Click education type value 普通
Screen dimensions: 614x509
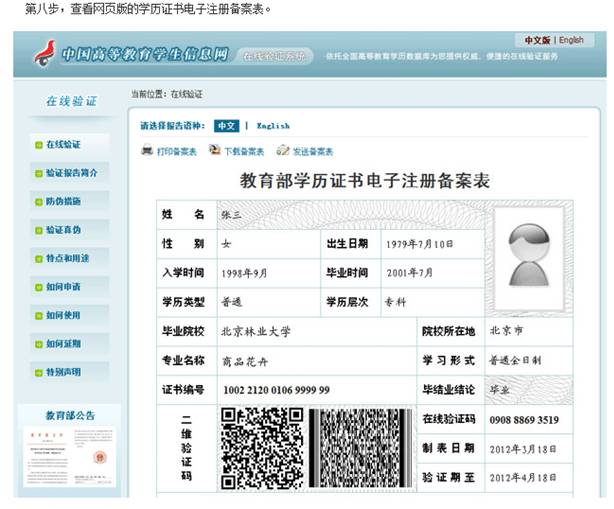point(231,302)
